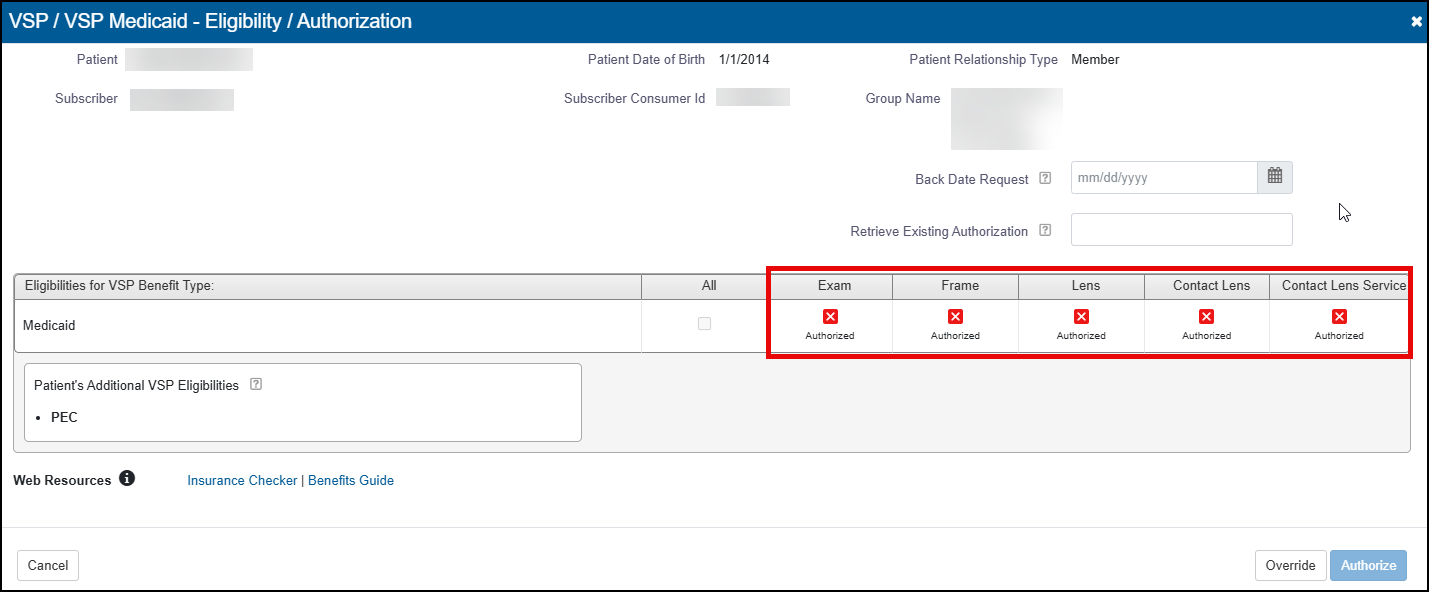The width and height of the screenshot is (1429, 592).
Task: Toggle the Frame authorized checkbox
Action: (955, 317)
